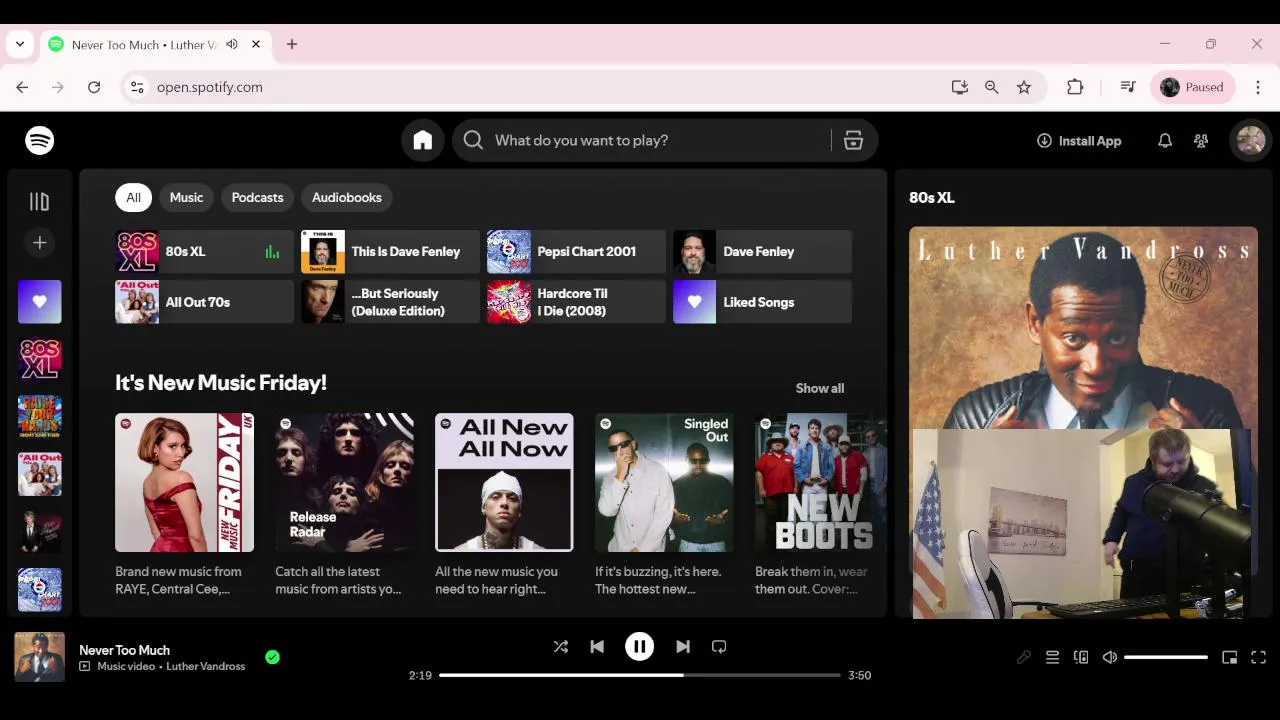Skip to next track
1280x720 pixels.
tap(683, 647)
